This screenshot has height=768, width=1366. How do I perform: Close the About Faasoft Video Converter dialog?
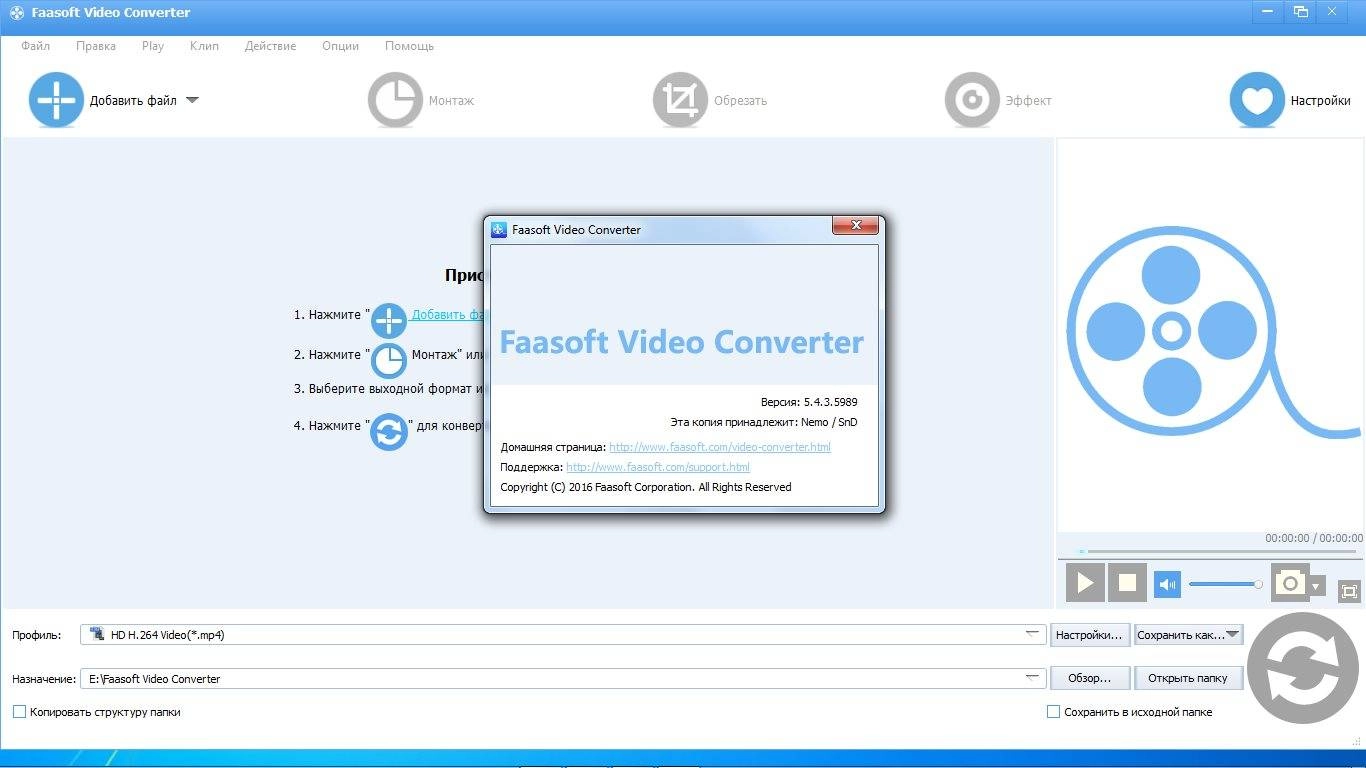click(x=856, y=226)
